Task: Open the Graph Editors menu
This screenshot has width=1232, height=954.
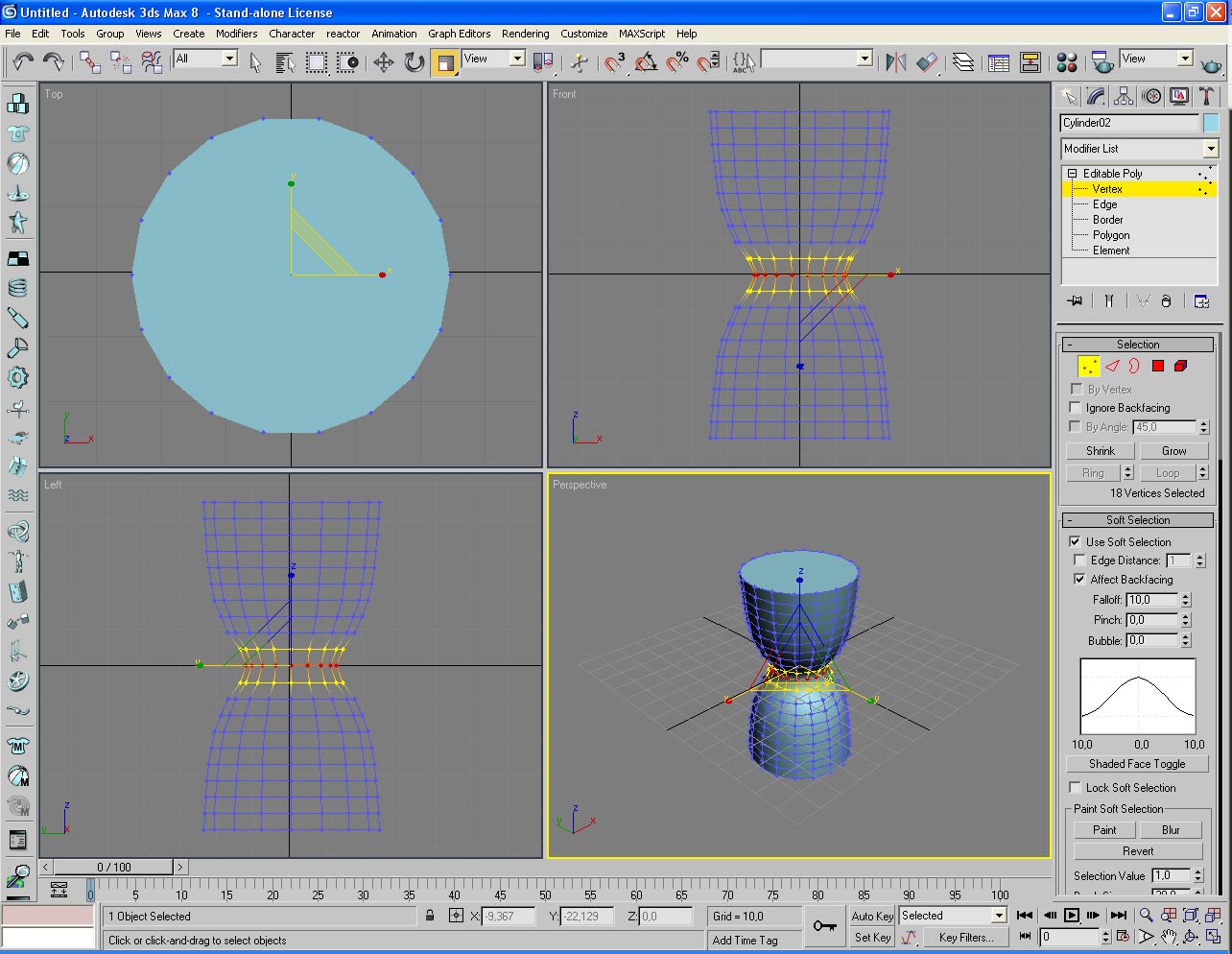Action: [x=460, y=34]
